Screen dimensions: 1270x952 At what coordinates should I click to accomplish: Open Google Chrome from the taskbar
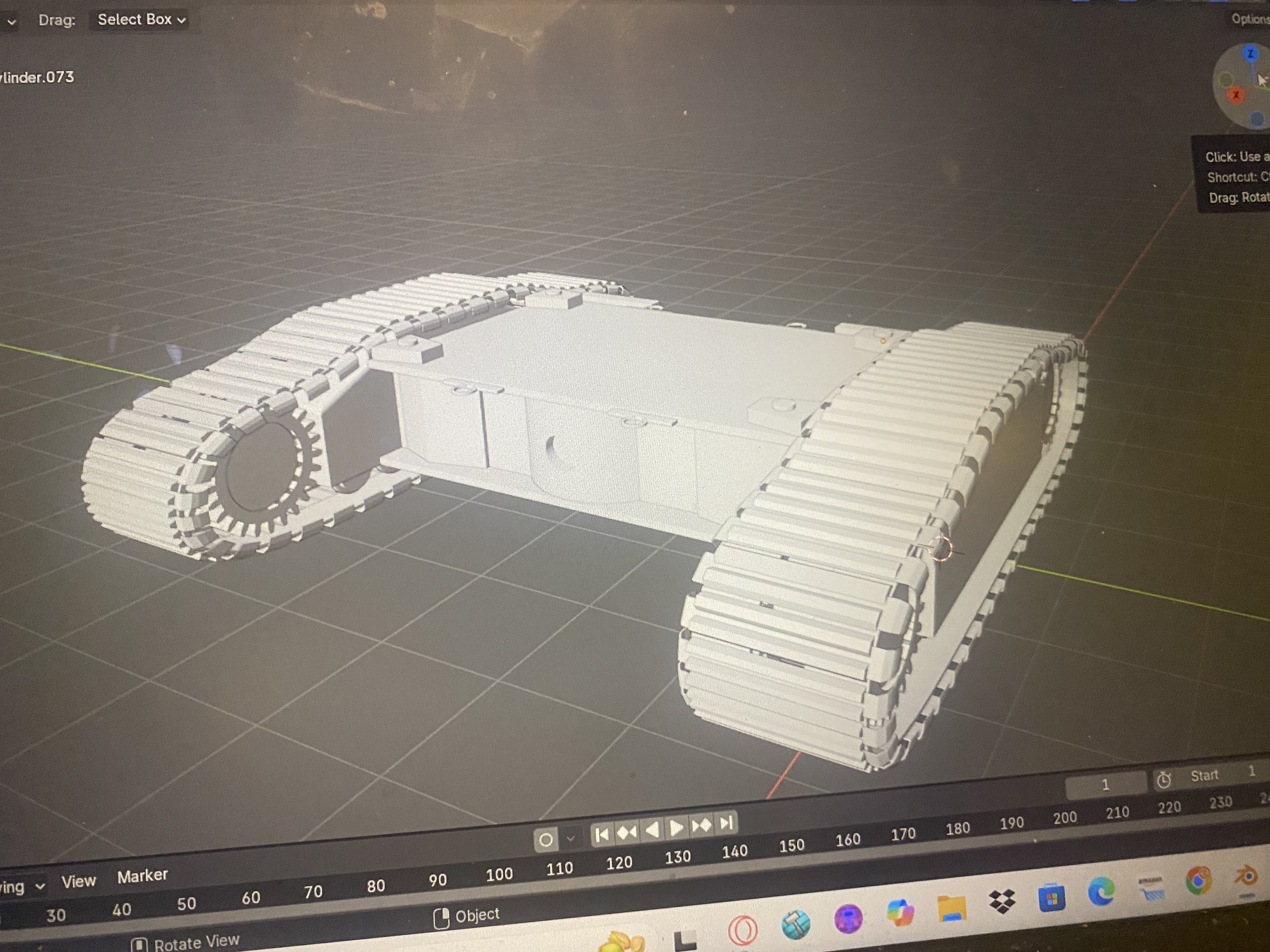[x=1199, y=881]
